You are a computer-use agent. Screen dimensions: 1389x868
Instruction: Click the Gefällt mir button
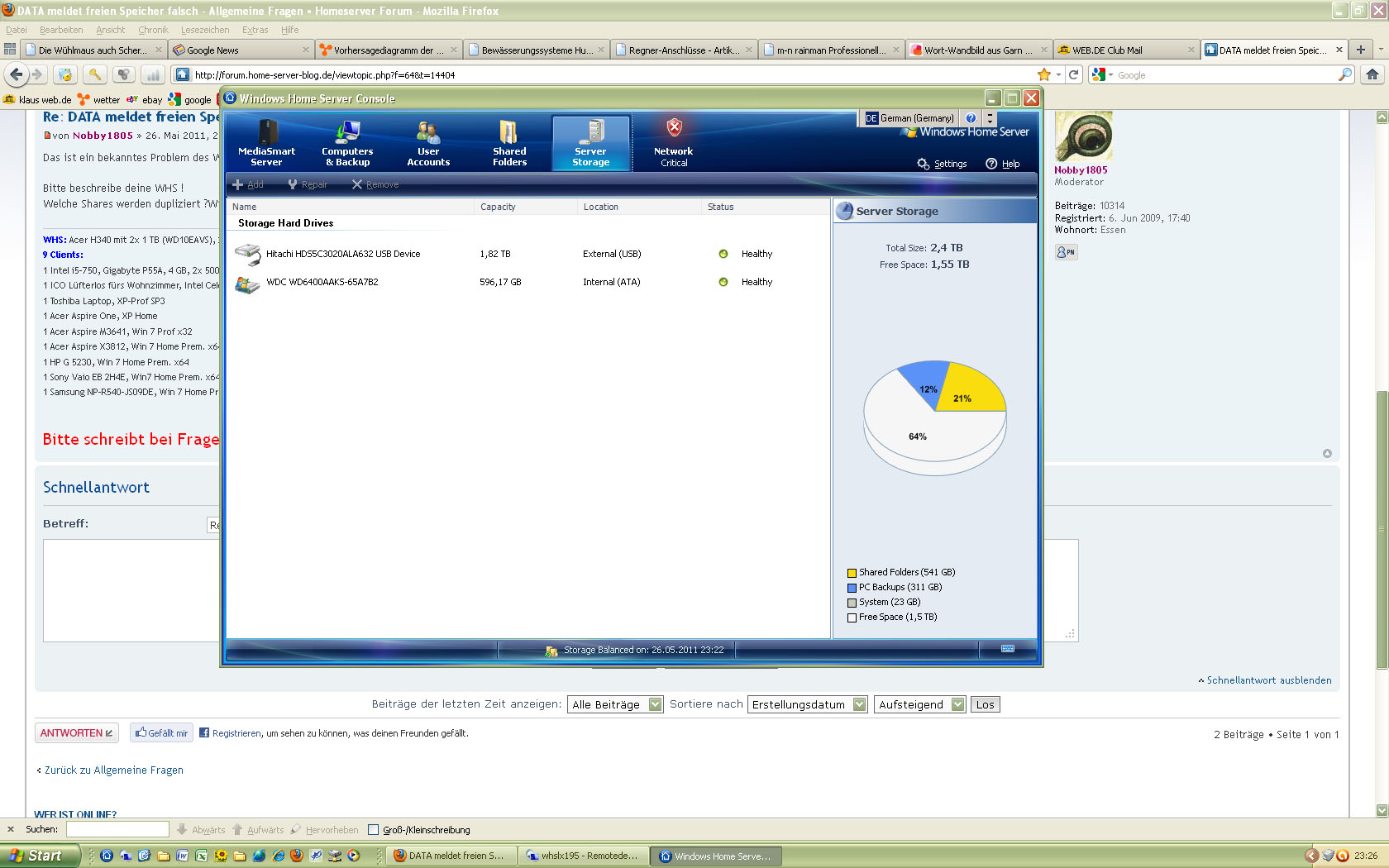tap(162, 733)
